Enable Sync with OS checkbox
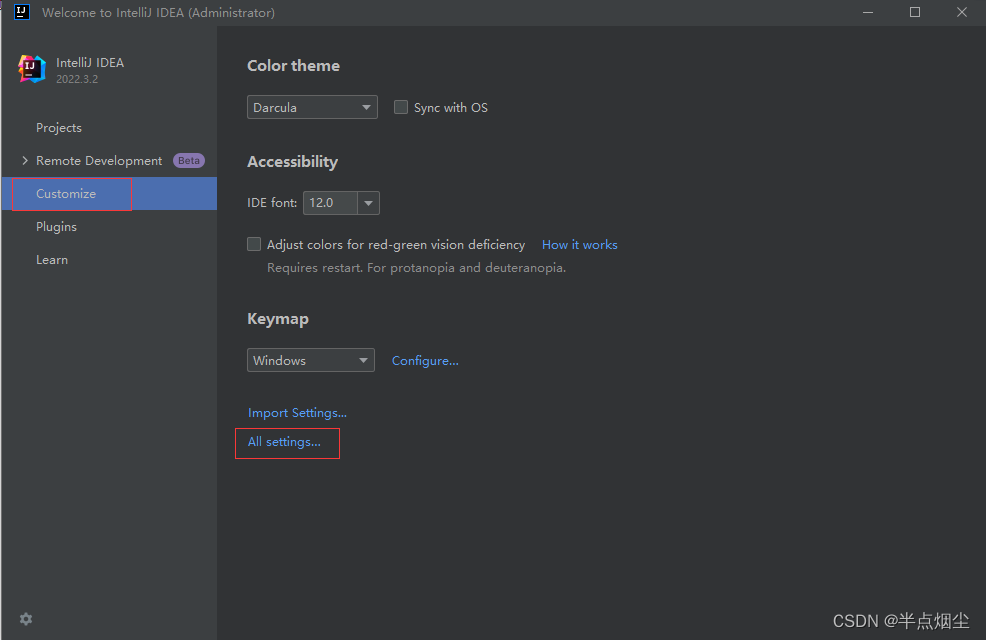This screenshot has width=986, height=640. point(401,108)
